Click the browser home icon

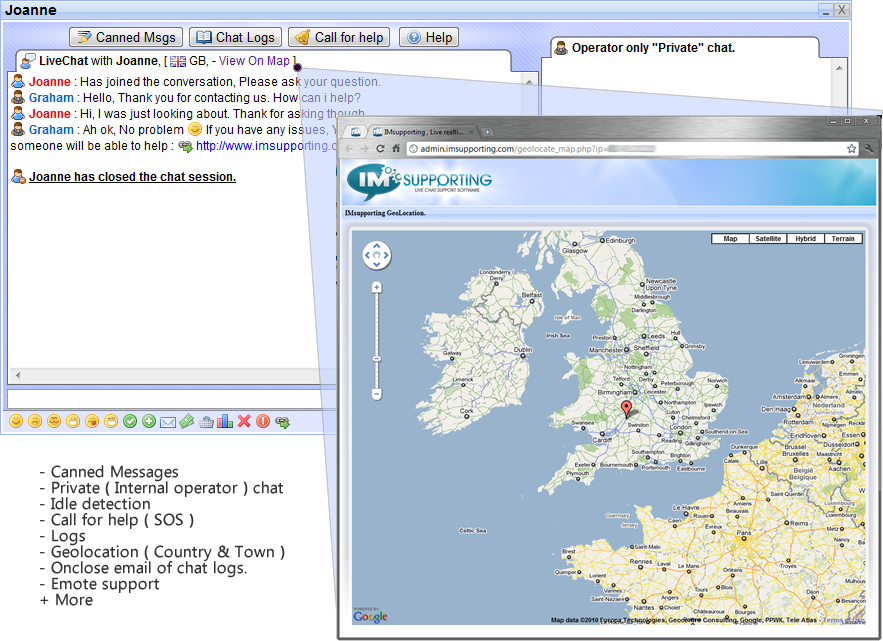(396, 148)
